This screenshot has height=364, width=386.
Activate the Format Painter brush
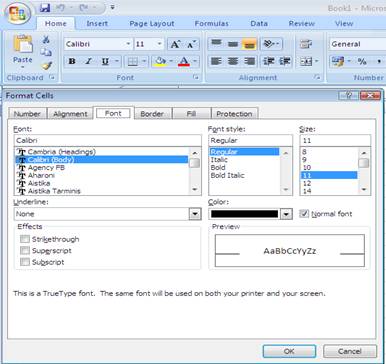click(46, 66)
